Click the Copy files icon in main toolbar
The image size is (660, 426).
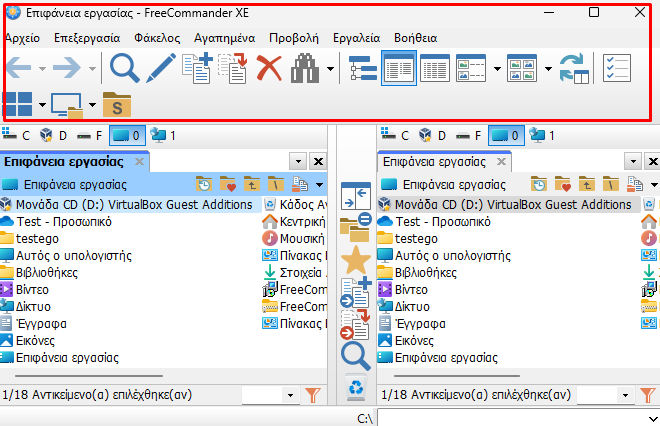tap(197, 68)
